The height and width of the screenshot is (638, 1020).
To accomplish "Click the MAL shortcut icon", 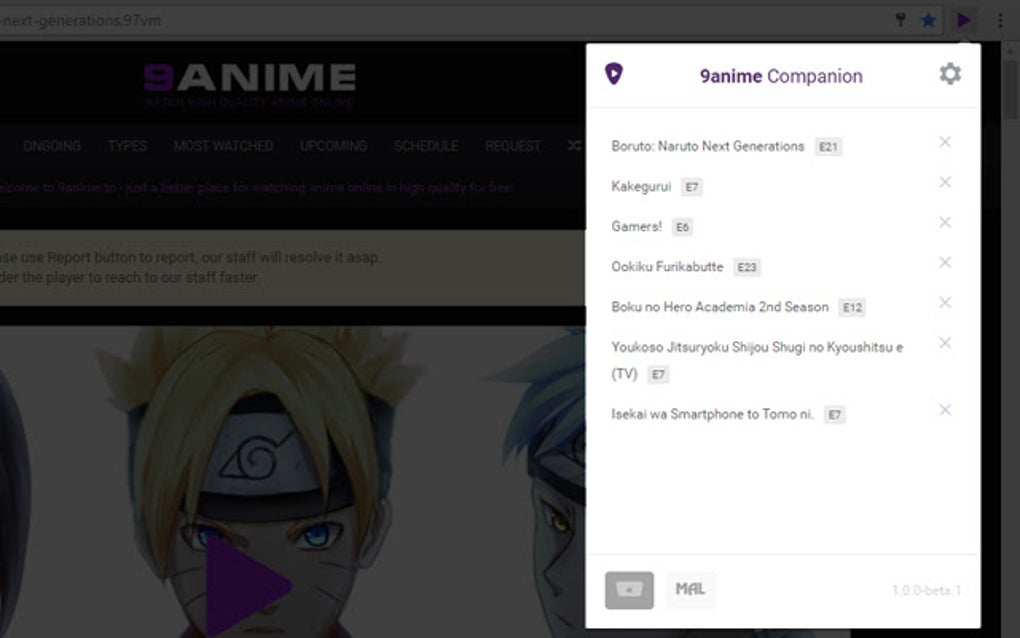I will (x=689, y=590).
